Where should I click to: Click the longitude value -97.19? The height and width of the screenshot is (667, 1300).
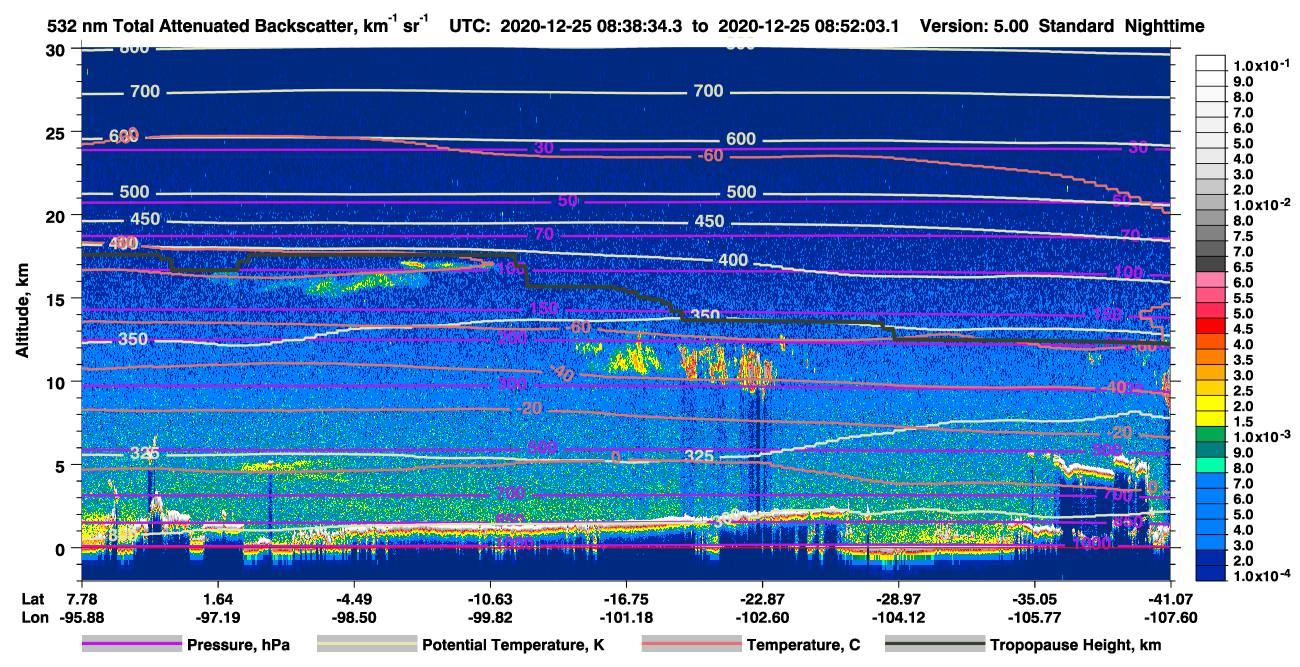click(x=218, y=617)
